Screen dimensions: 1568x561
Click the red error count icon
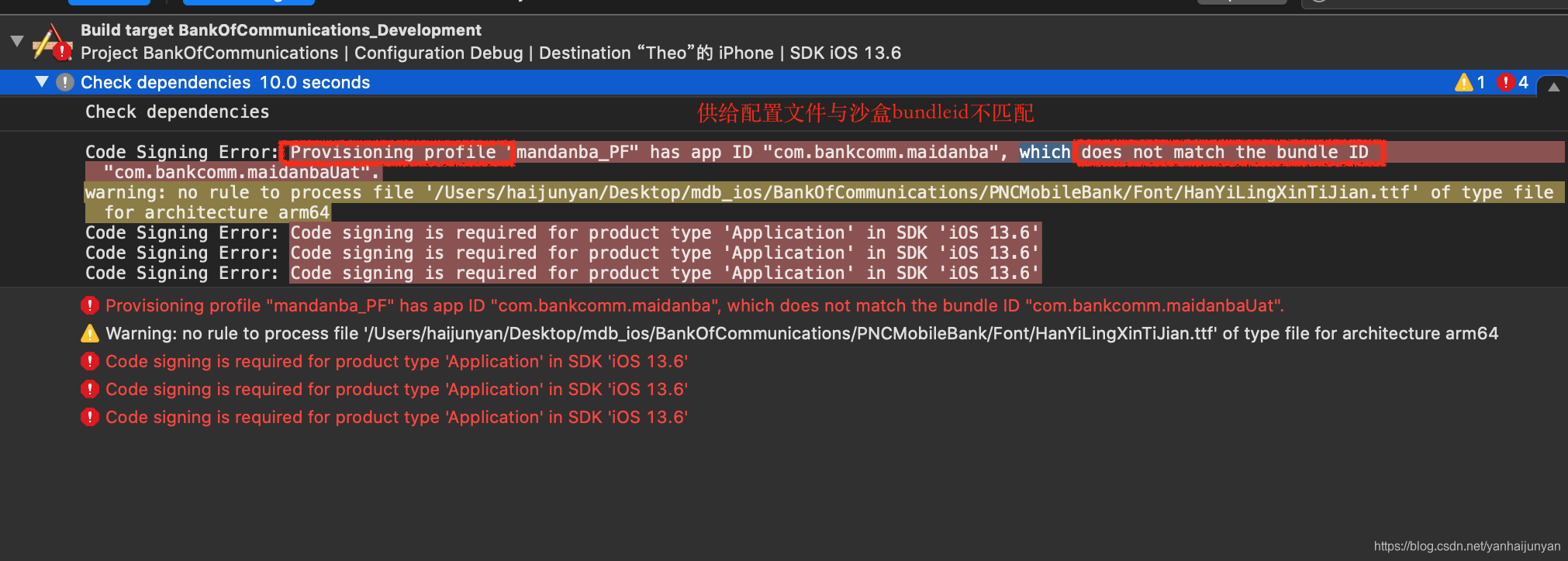(1505, 82)
